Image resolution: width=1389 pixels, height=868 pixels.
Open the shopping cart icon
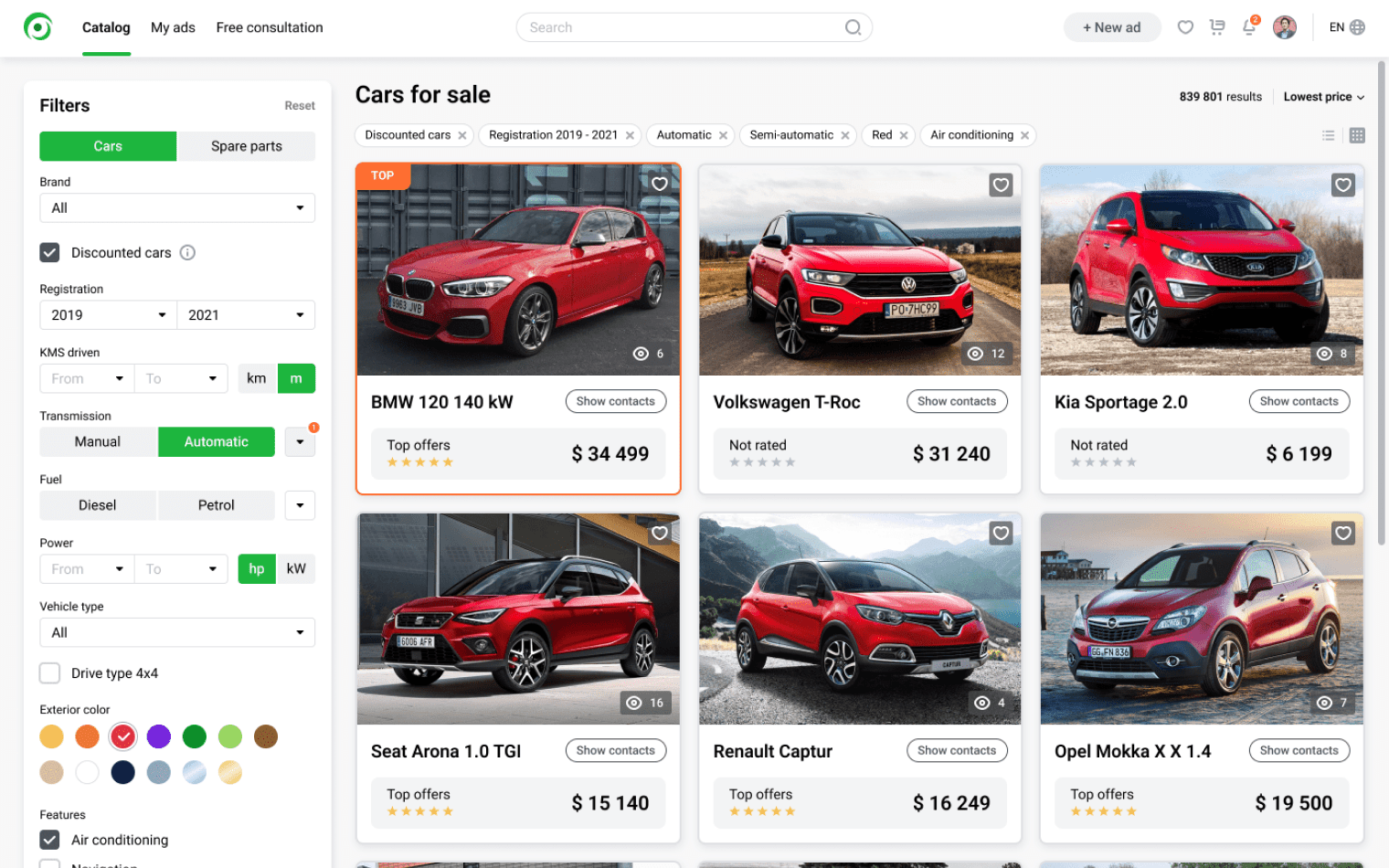click(x=1217, y=27)
